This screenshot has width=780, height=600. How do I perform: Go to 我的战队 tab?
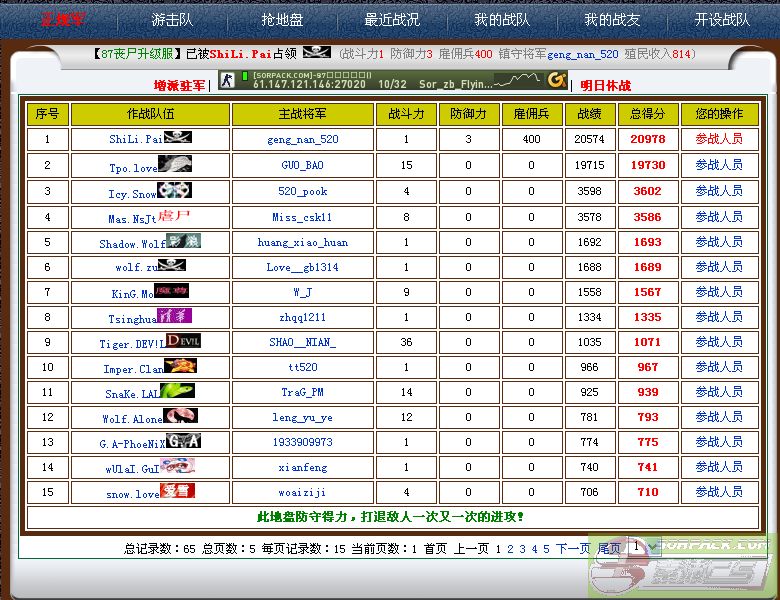[x=502, y=20]
